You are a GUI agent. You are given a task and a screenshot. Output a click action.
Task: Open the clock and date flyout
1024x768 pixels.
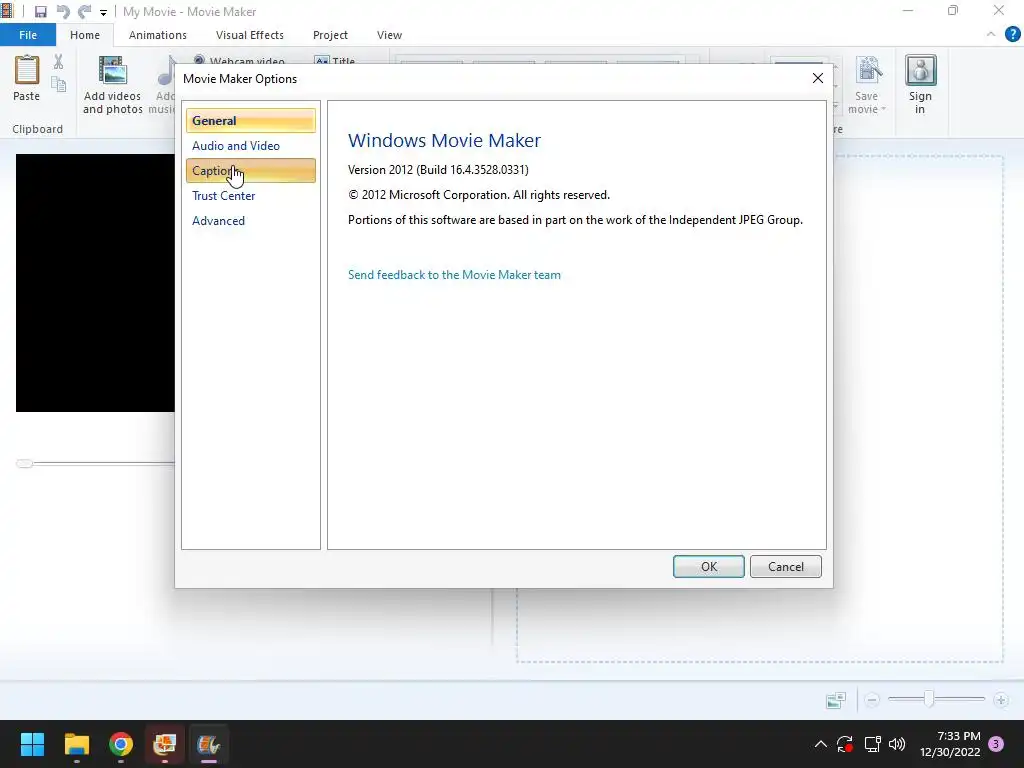950,744
